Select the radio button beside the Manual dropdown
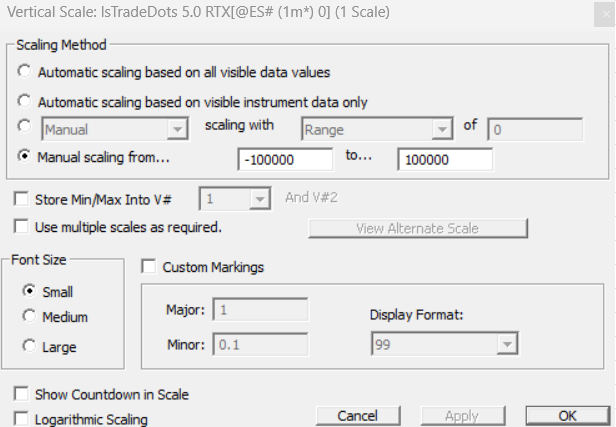 tap(24, 128)
